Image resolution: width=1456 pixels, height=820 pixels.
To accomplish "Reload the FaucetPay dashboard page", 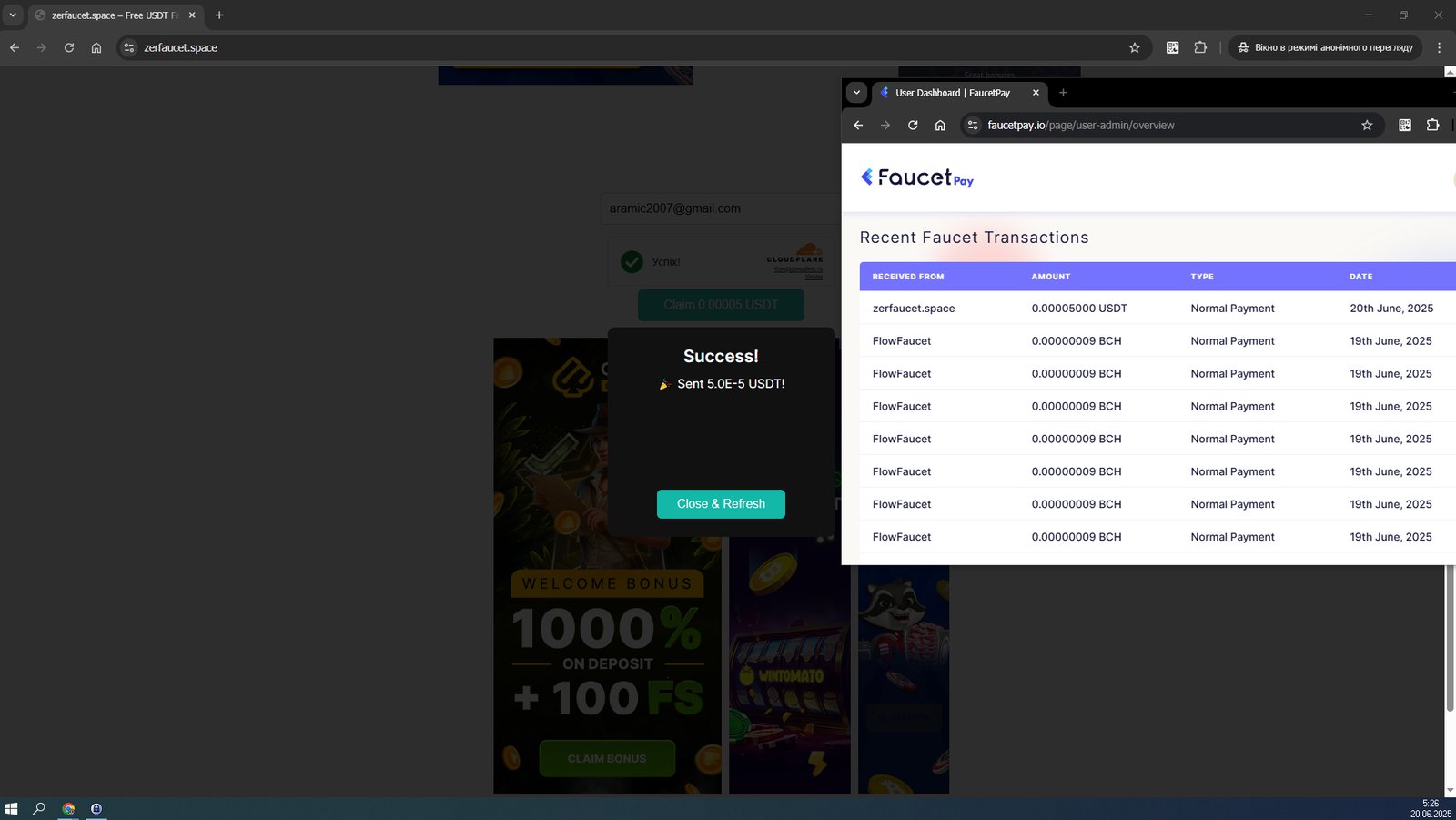I will (x=913, y=125).
